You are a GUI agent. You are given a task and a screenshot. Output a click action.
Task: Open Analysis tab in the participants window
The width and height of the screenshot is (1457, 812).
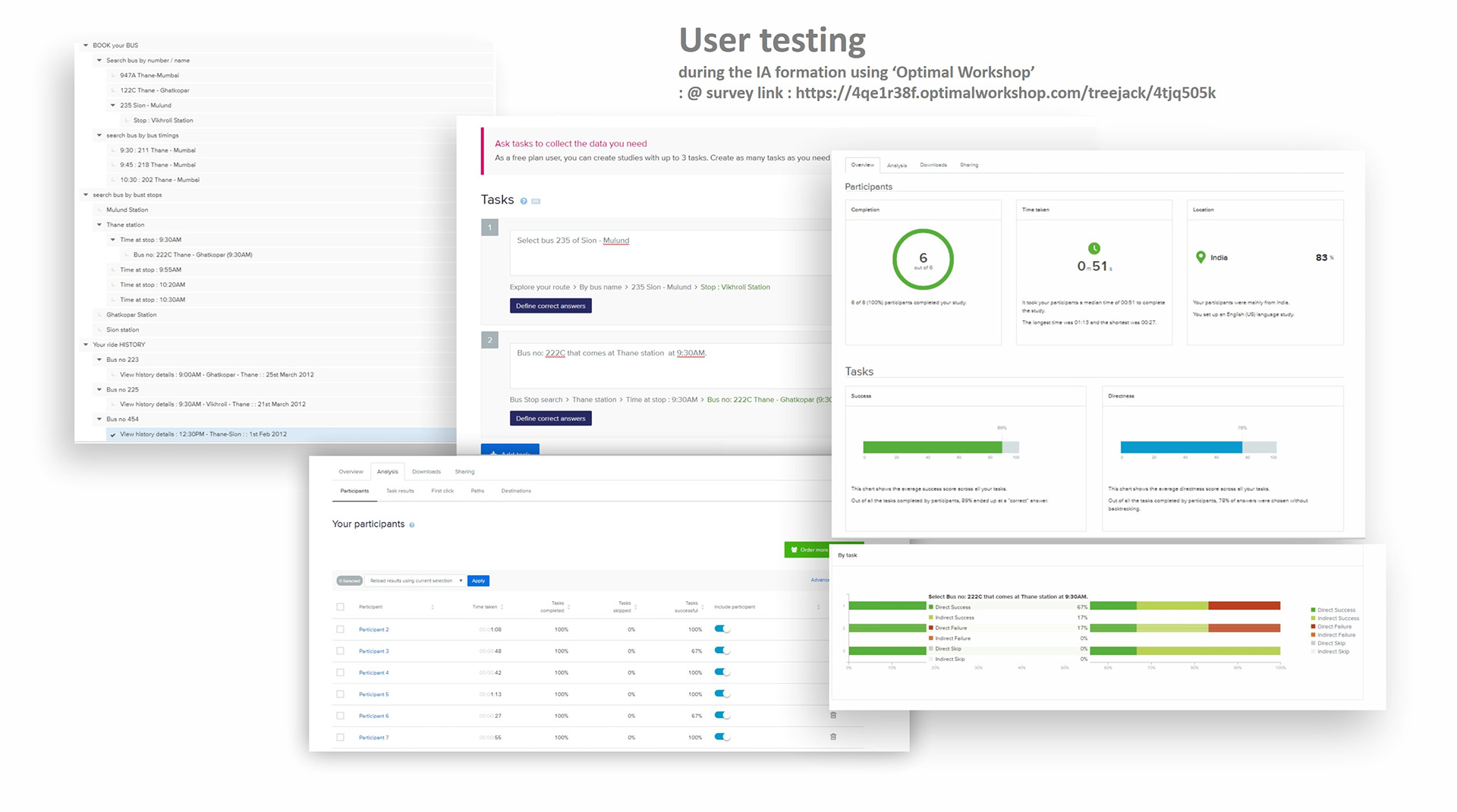[x=388, y=472]
